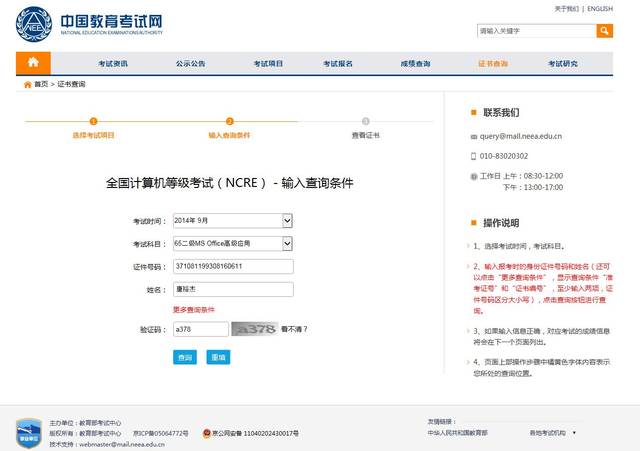Click the 京公网安备 11040202430017号 footer text
640x451 pixels.
click(x=256, y=433)
